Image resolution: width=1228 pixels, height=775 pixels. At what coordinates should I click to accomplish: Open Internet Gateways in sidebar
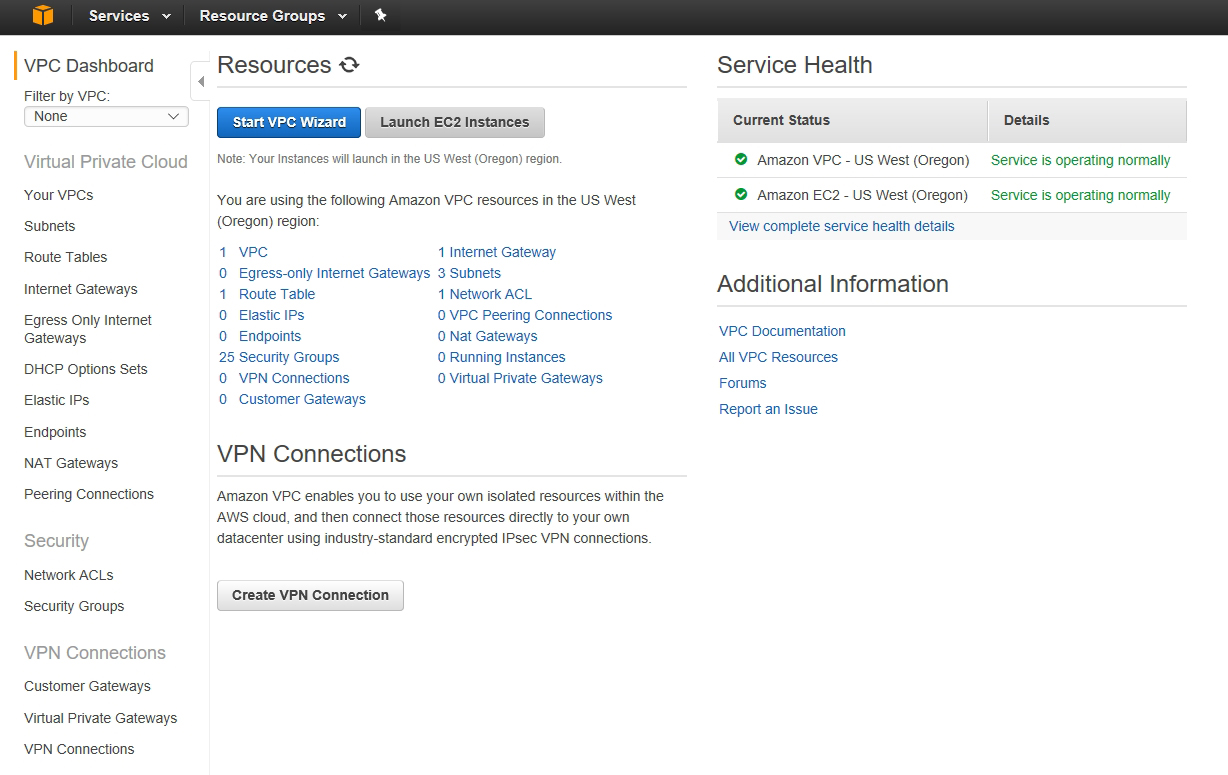[x=81, y=289]
